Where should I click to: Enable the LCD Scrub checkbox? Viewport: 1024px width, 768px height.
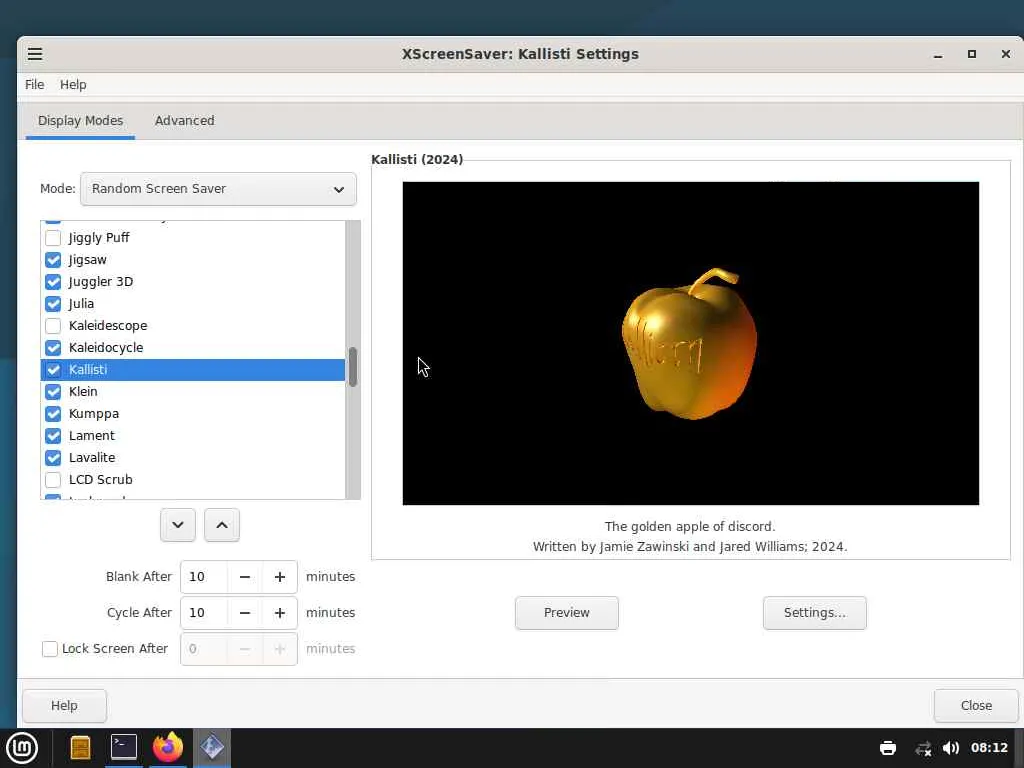point(54,479)
